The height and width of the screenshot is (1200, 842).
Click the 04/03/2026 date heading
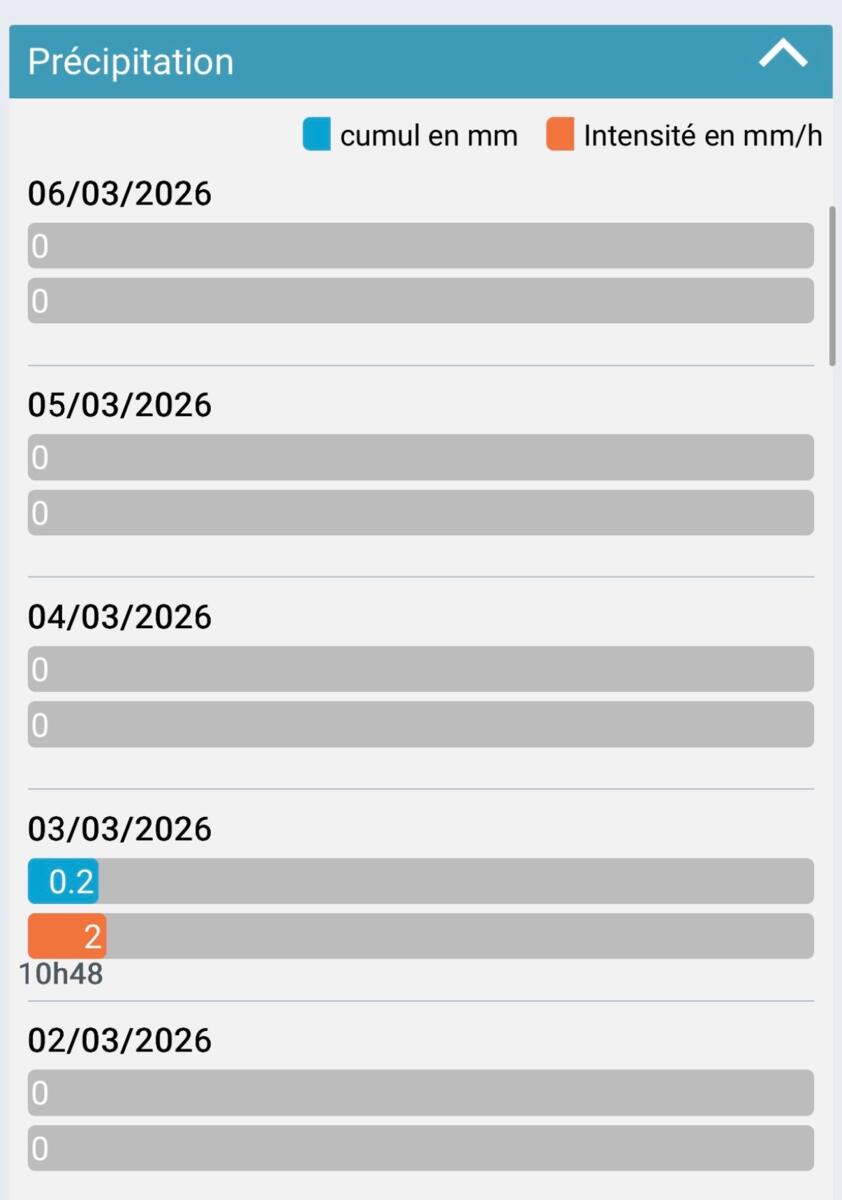point(120,617)
